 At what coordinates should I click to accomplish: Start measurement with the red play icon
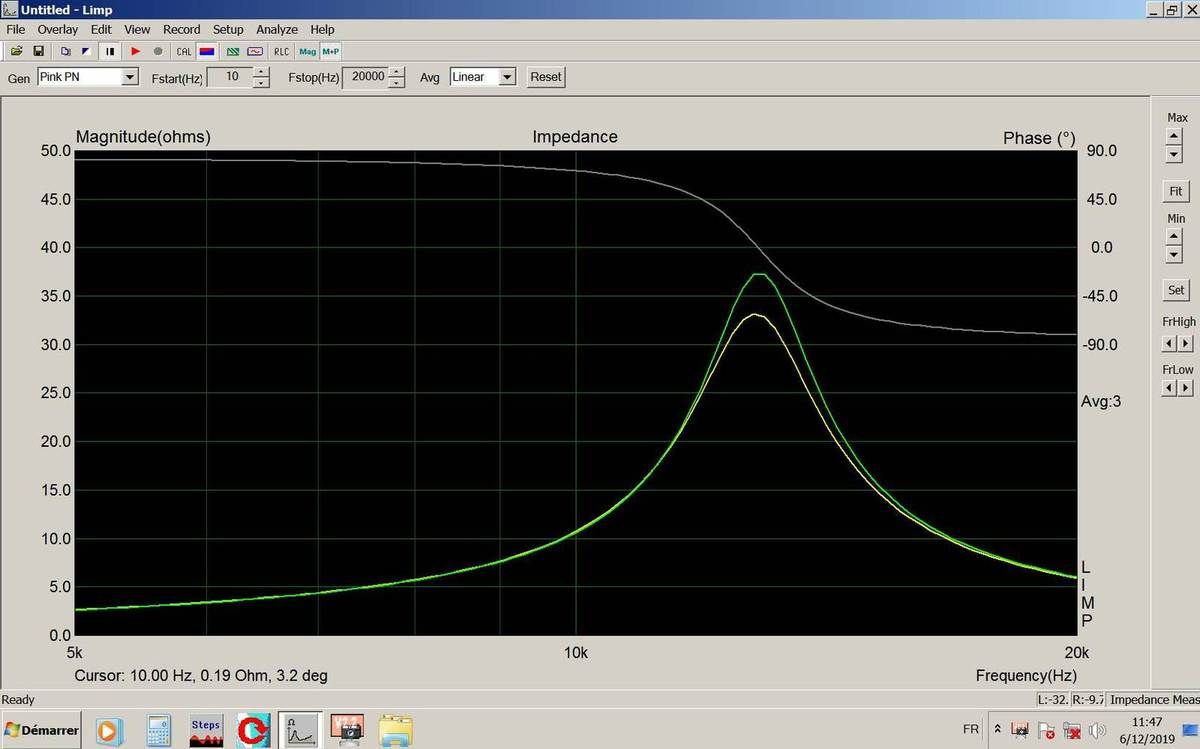coord(136,51)
